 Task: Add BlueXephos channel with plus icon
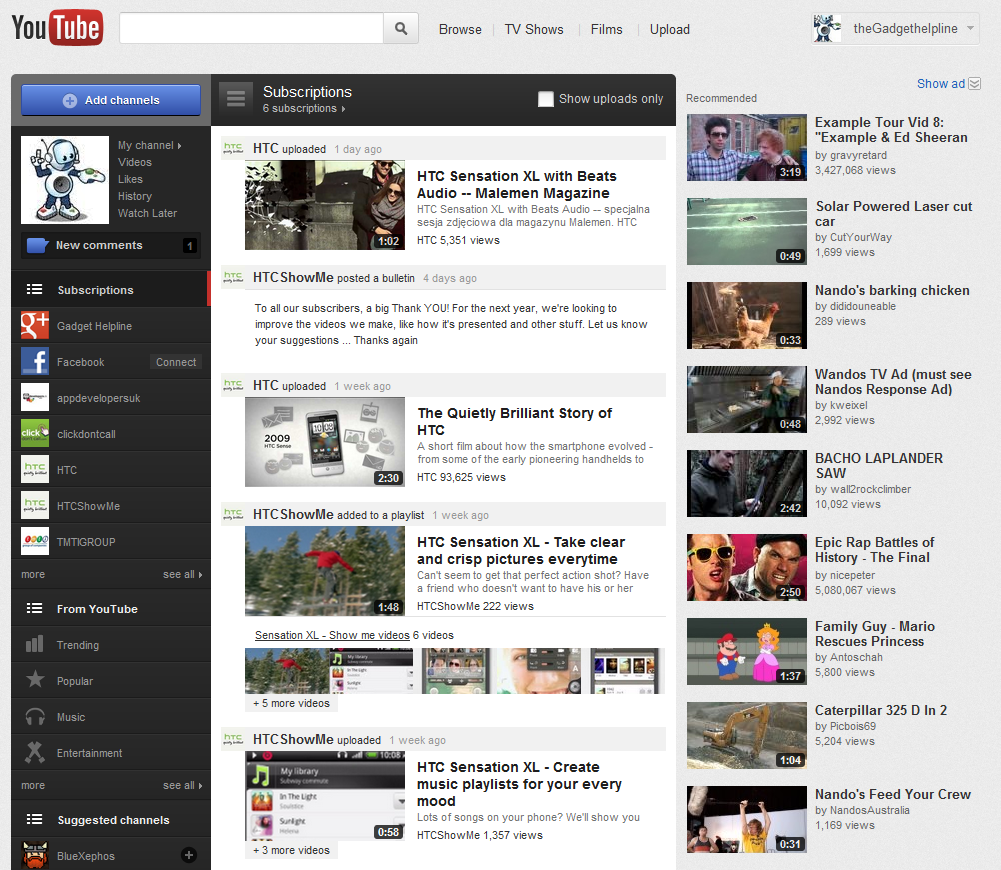pyautogui.click(x=189, y=855)
